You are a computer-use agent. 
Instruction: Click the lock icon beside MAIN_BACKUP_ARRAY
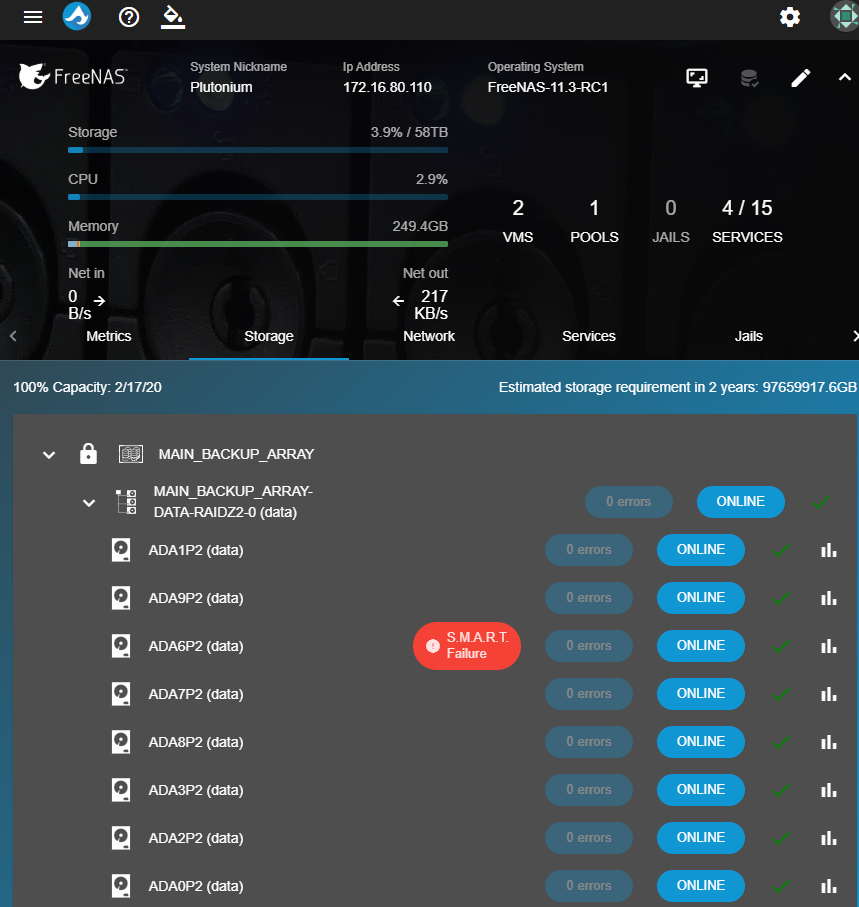pyautogui.click(x=88, y=454)
